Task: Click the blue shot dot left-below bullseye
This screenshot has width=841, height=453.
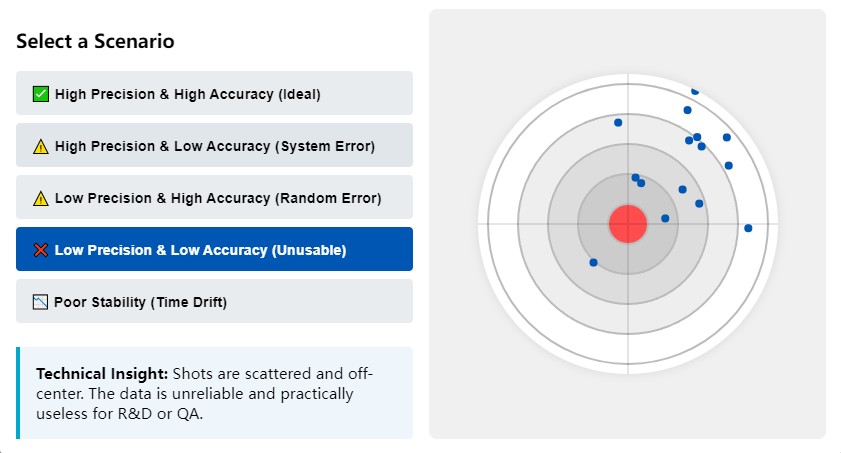Action: point(594,263)
